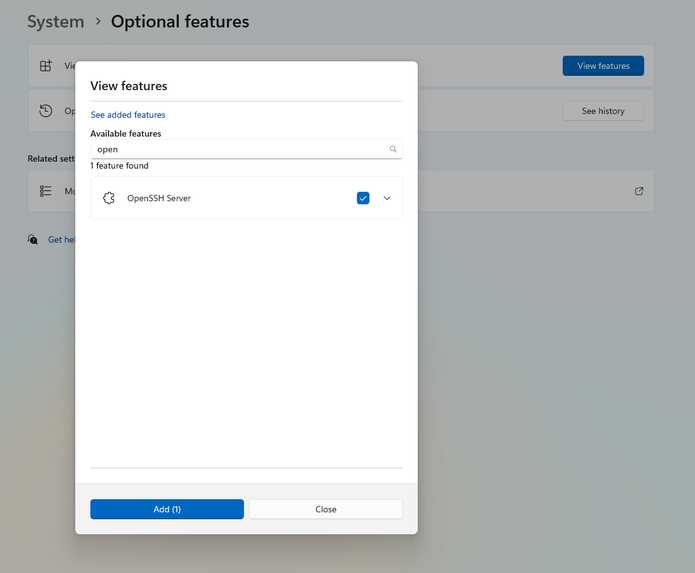Image resolution: width=695 pixels, height=573 pixels.
Task: Select the OpenSSH Server row label
Action: (159, 198)
